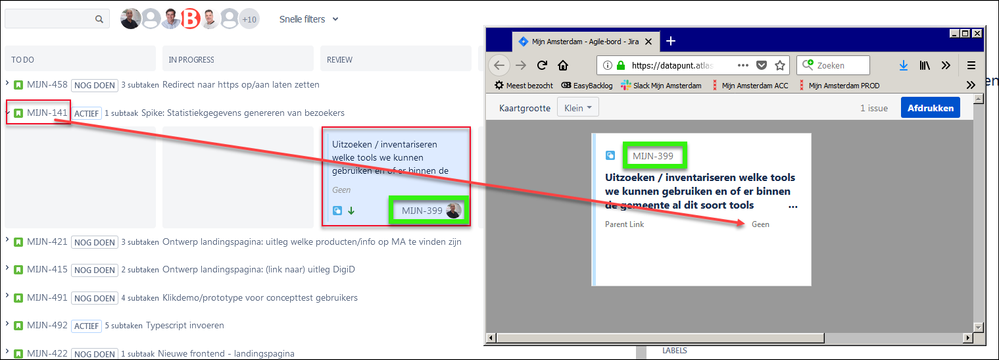The height and width of the screenshot is (360, 999).
Task: Expand the MIJN-458 swimlane
Action: (8, 84)
